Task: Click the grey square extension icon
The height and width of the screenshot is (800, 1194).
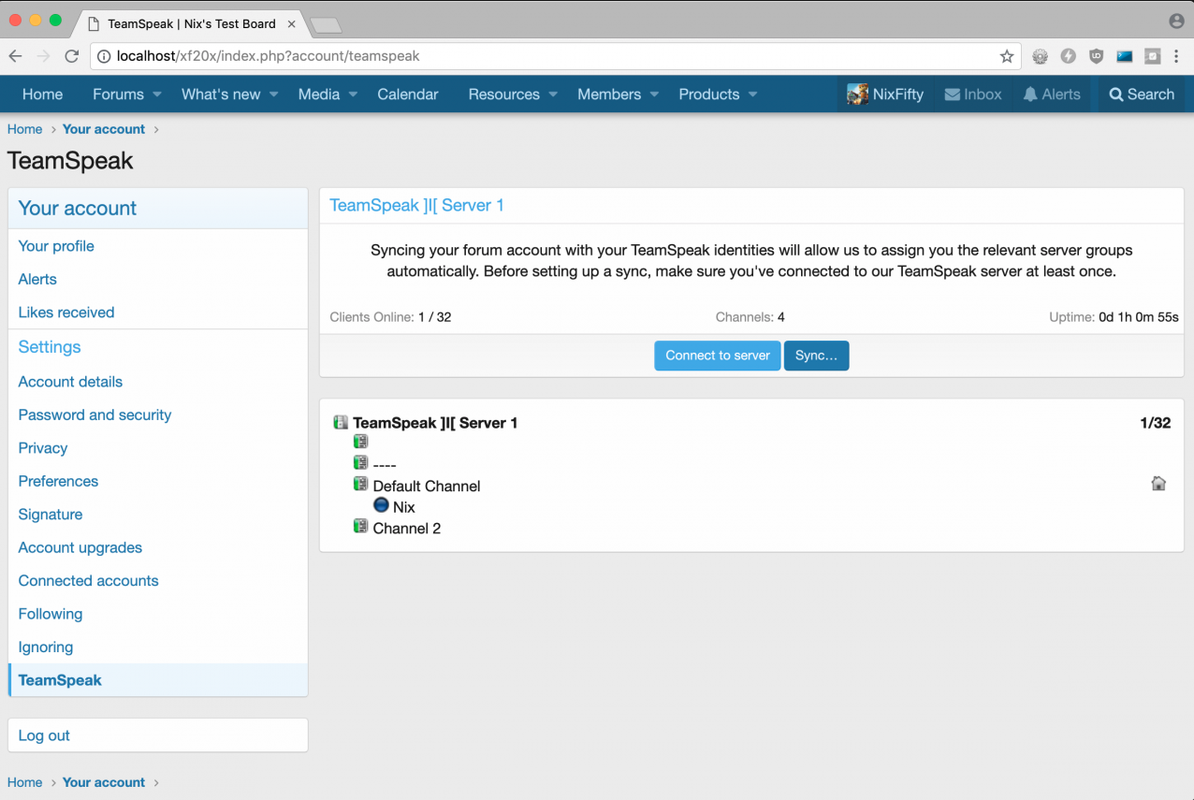Action: (x=1153, y=56)
